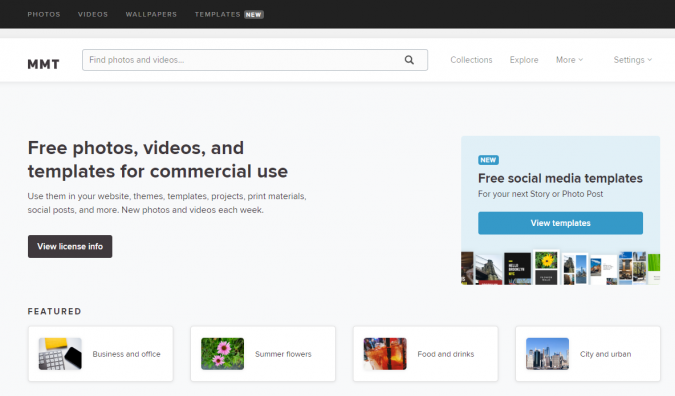The width and height of the screenshot is (675, 396).
Task: Open the Collections link
Action: pos(471,60)
